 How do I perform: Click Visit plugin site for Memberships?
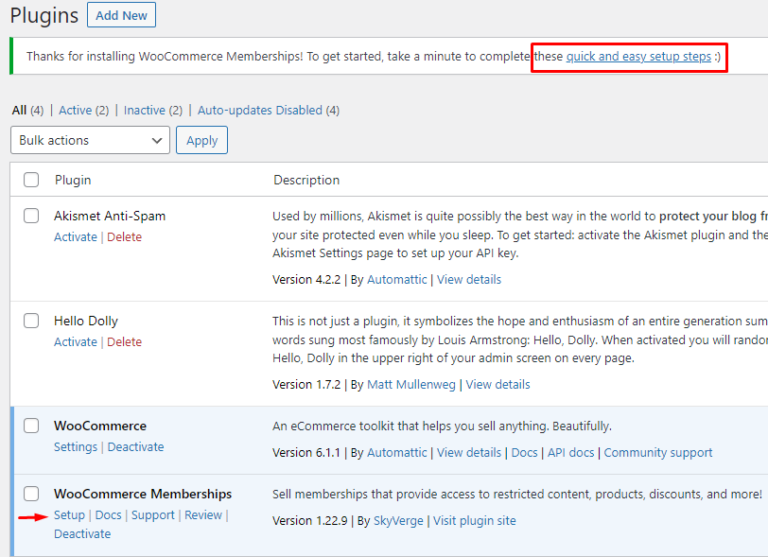[x=474, y=520]
